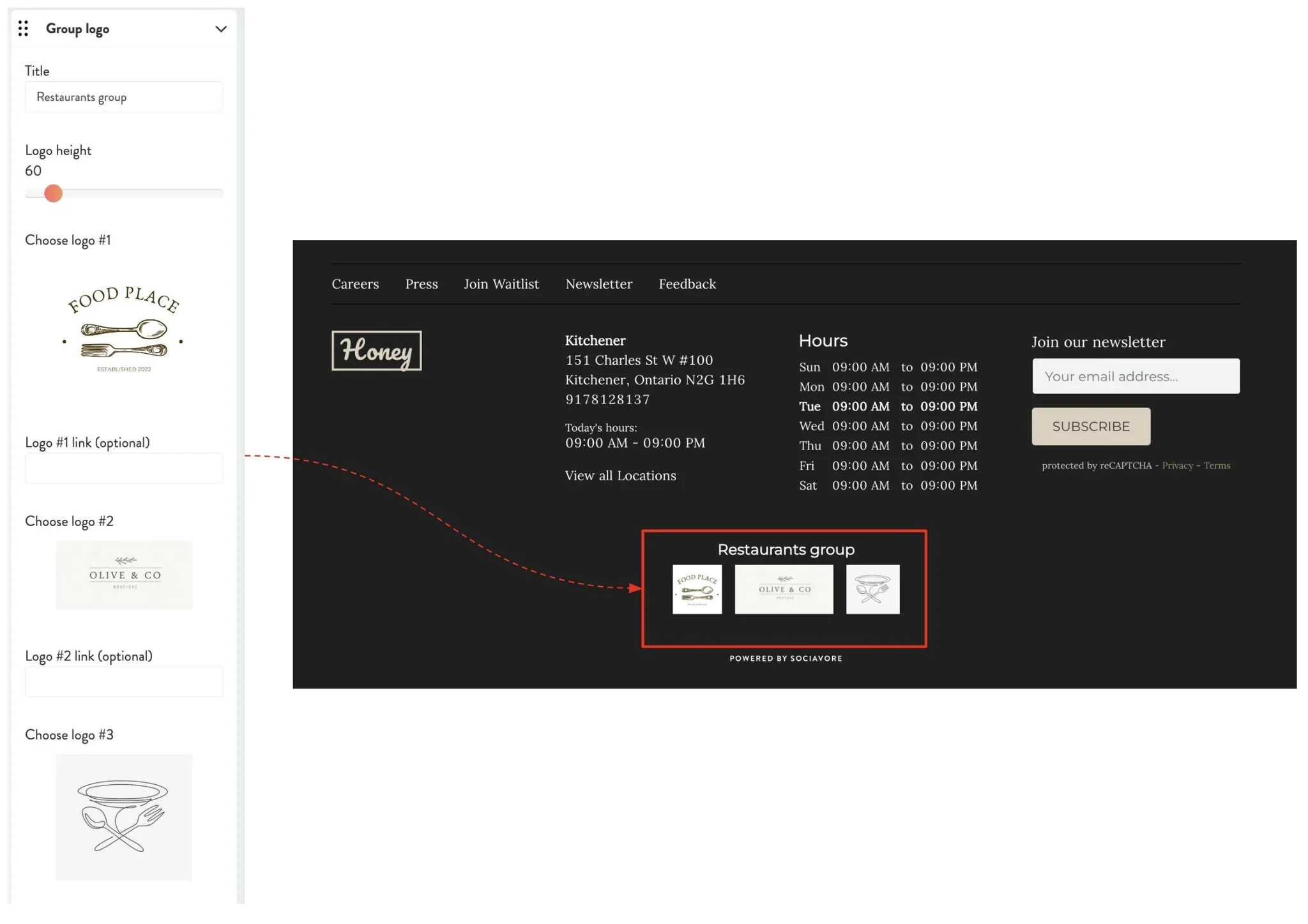Click the Title input field
This screenshot has width=1308, height=924.
tap(124, 97)
